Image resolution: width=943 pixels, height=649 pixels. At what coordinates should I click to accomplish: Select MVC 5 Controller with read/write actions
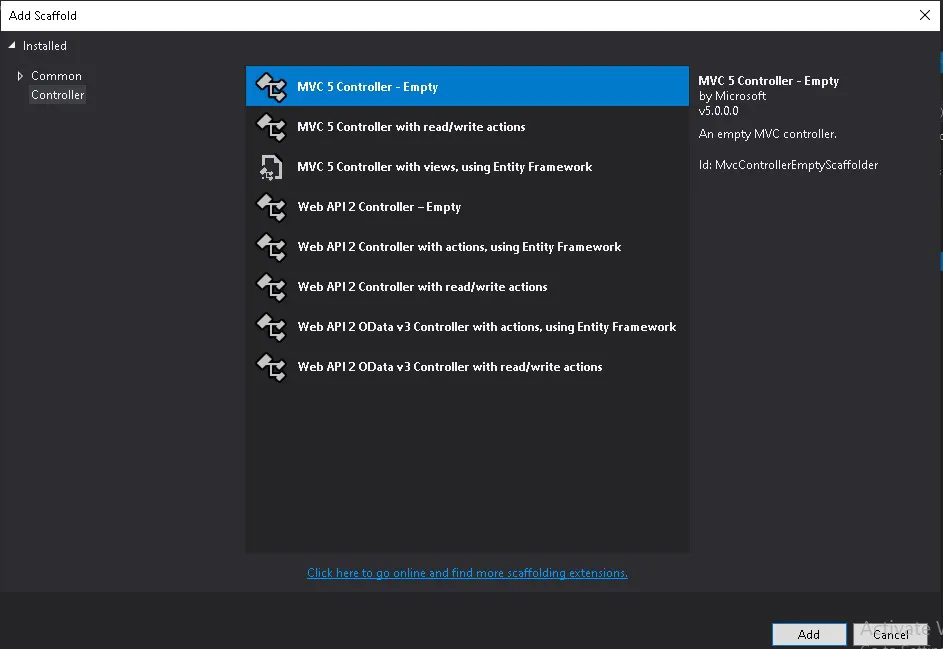point(467,126)
